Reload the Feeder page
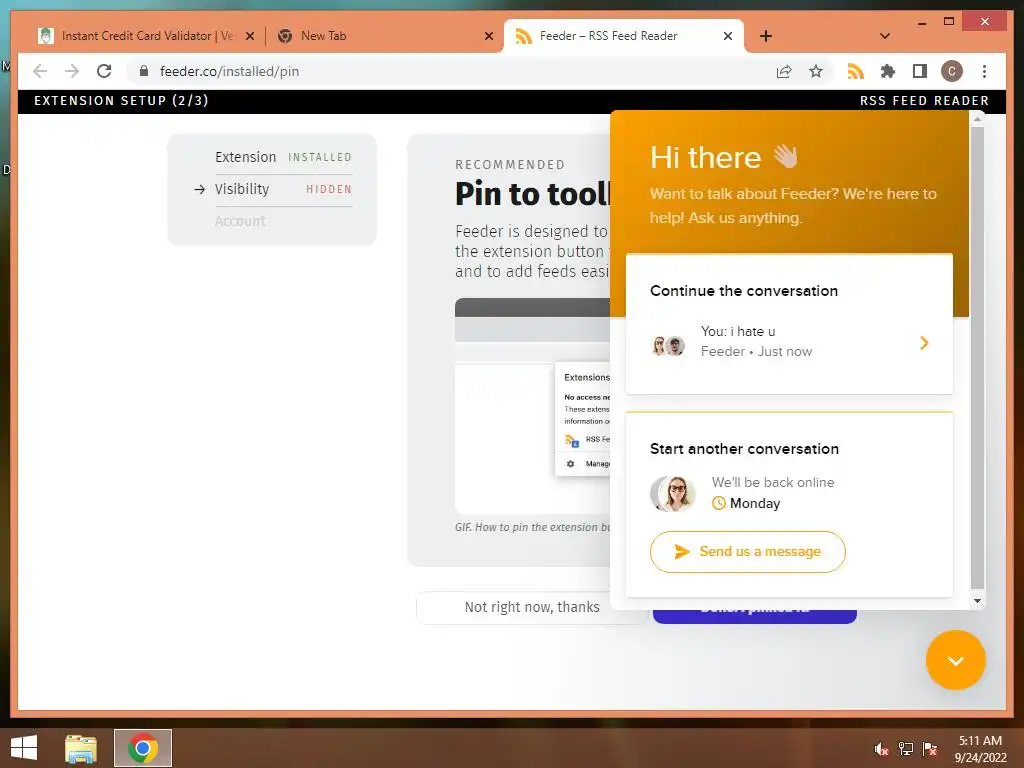 pyautogui.click(x=104, y=71)
